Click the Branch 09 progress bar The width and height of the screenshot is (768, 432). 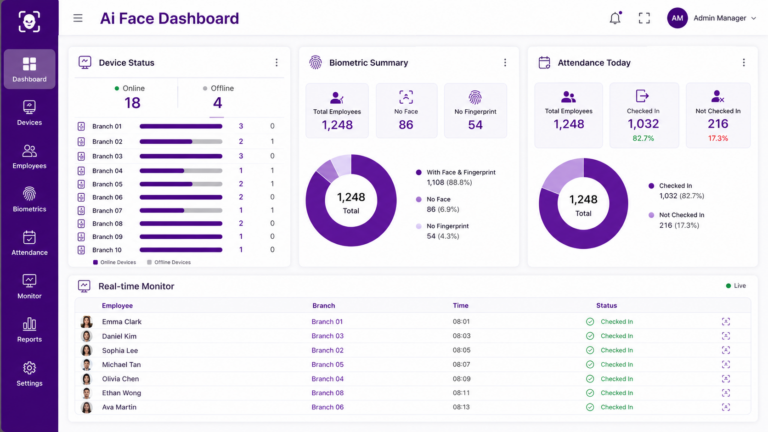click(x=181, y=237)
